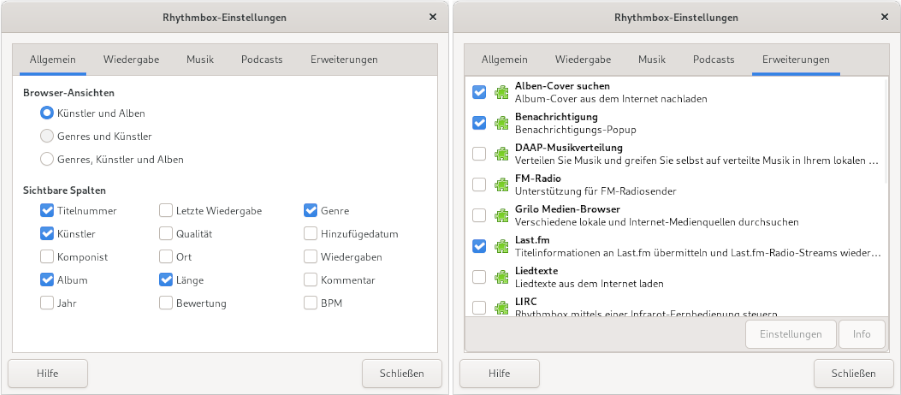Select description 'Unterstützung für FM-Radiosender'
The image size is (901, 395).
pos(595,191)
